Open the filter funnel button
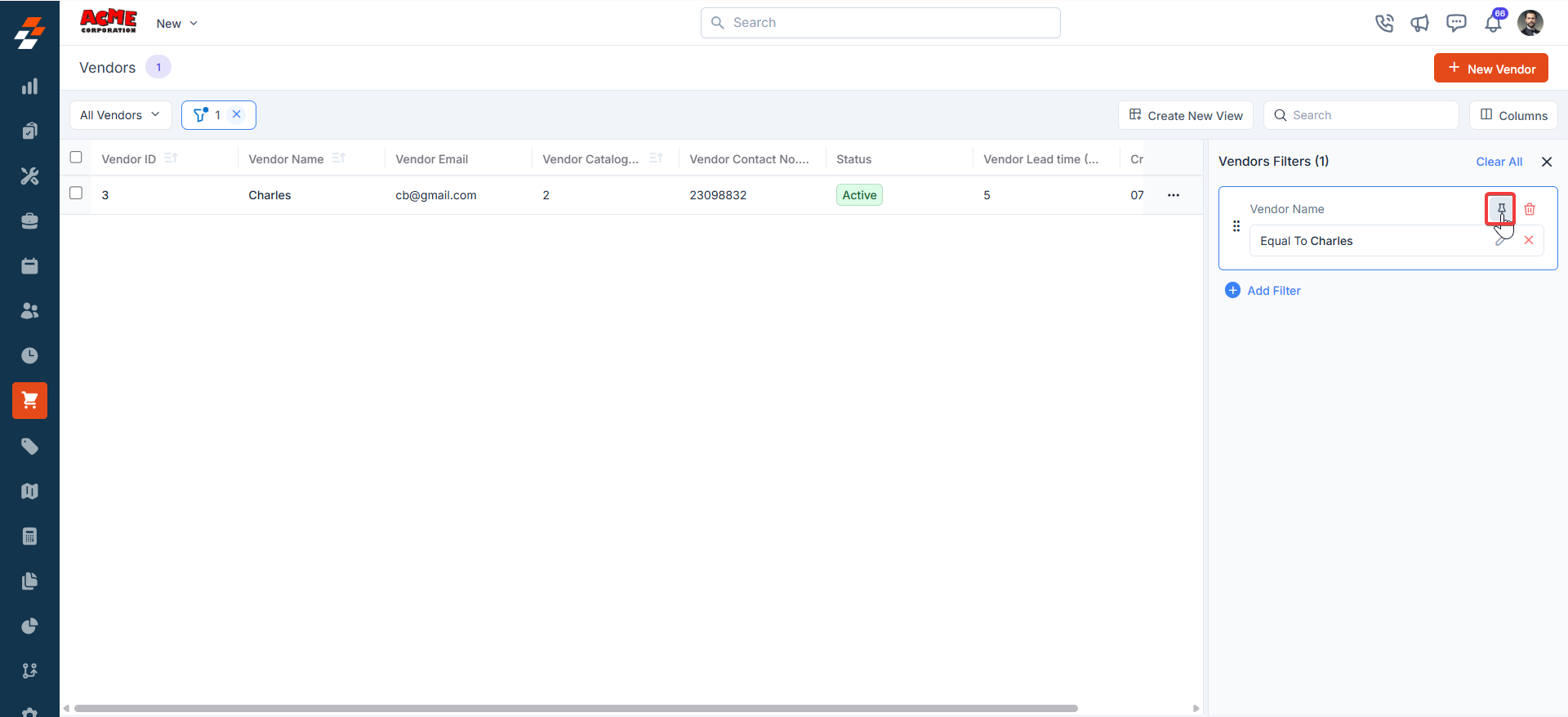1568x717 pixels. click(200, 115)
